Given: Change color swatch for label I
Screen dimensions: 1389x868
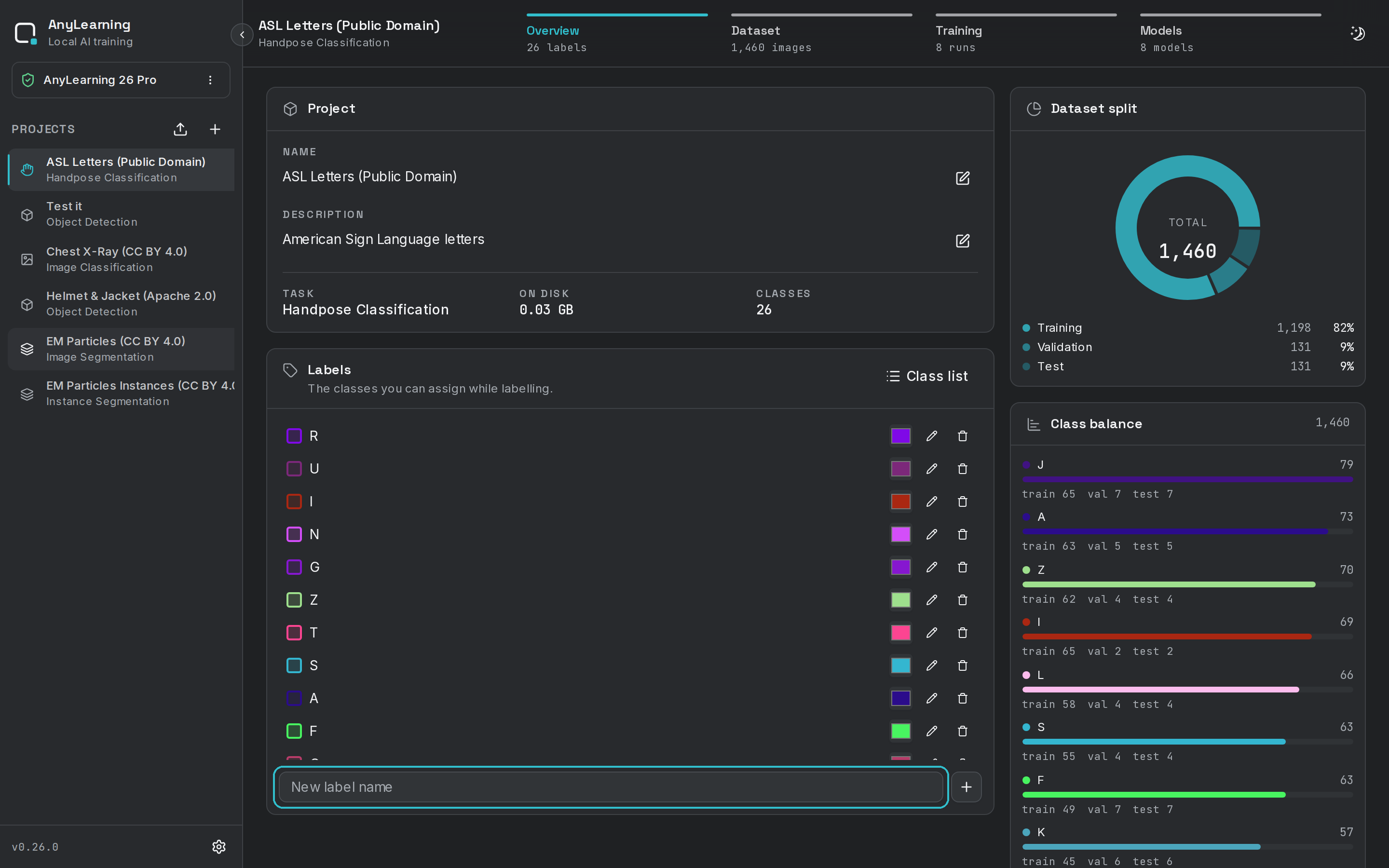Looking at the screenshot, I should tap(900, 502).
